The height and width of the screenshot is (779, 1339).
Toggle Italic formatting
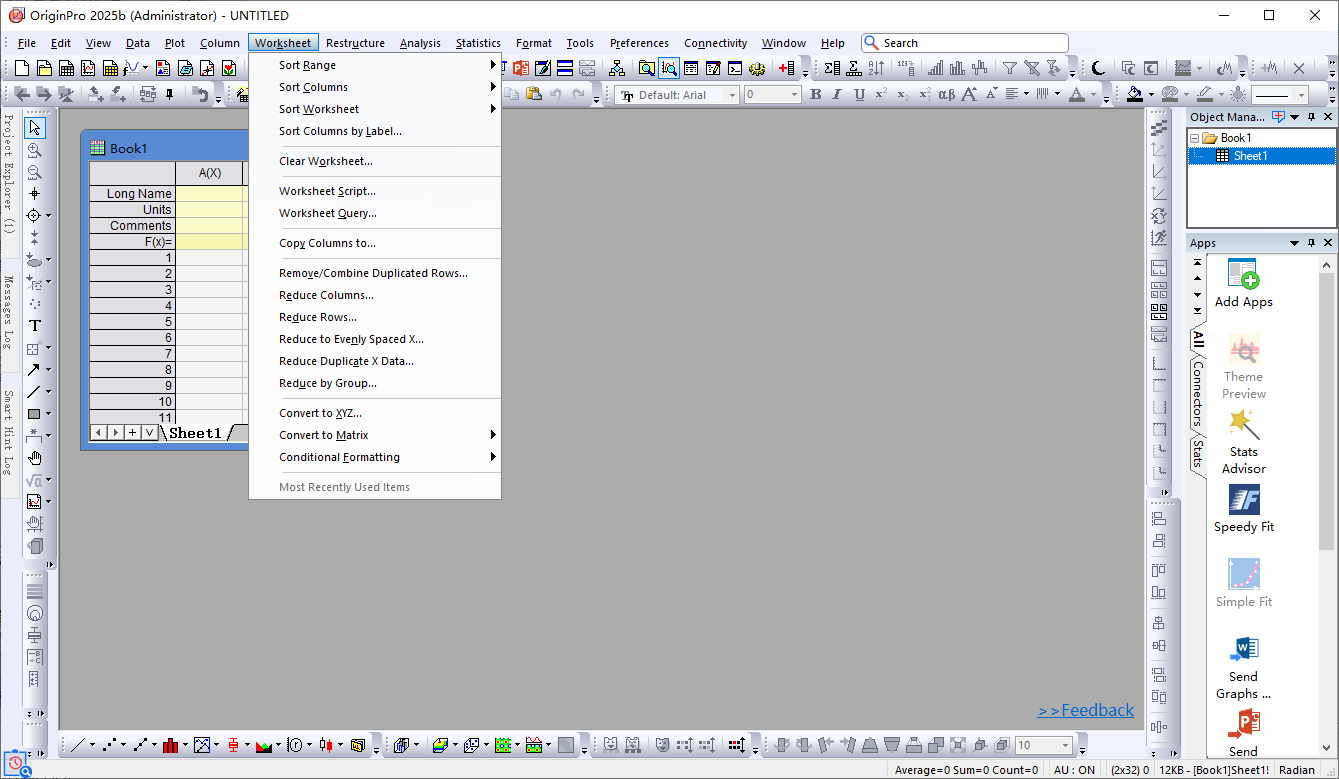click(837, 94)
